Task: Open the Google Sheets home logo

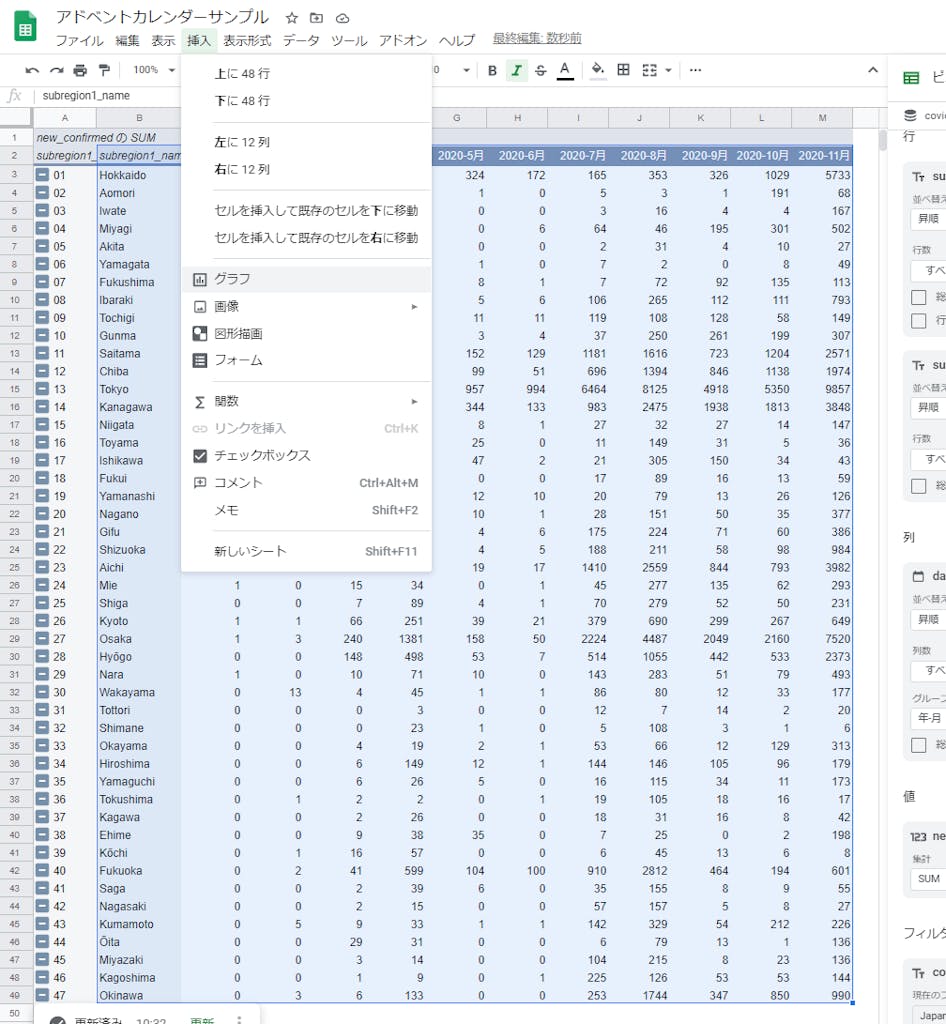Action: 25,27
